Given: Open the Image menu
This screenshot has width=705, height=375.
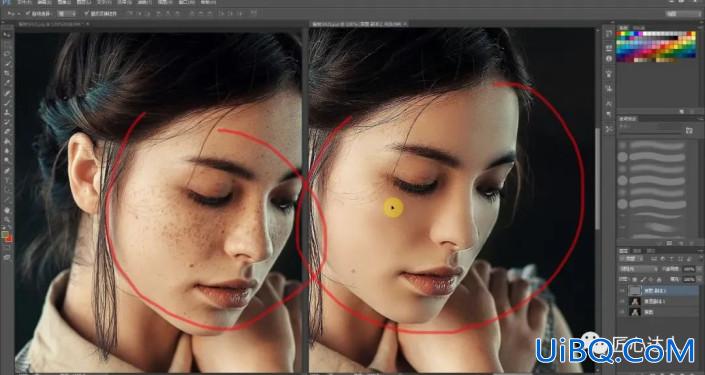Looking at the screenshot, I should [x=64, y=2].
